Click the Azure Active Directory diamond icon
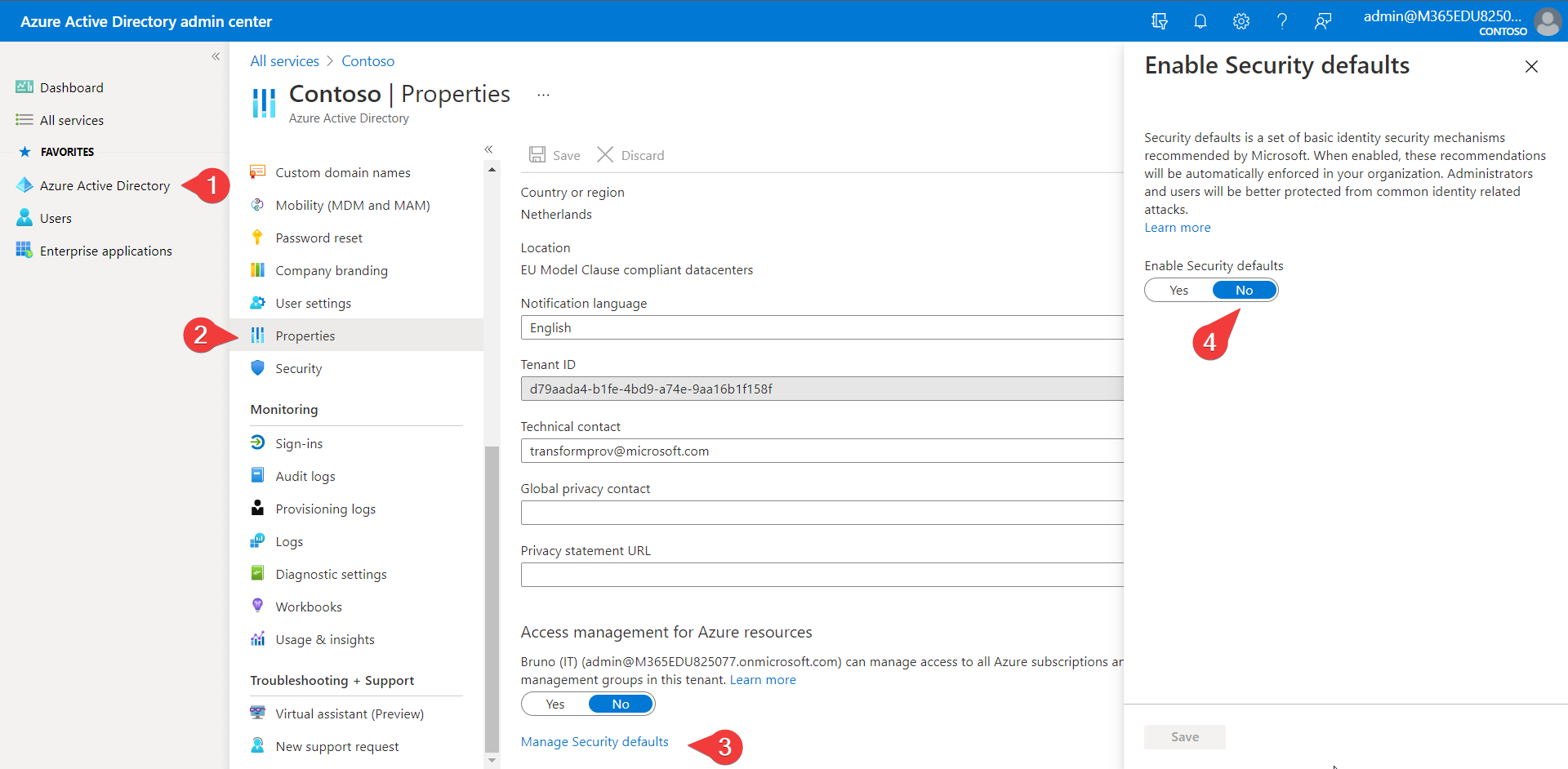This screenshot has width=1568, height=769. click(24, 185)
